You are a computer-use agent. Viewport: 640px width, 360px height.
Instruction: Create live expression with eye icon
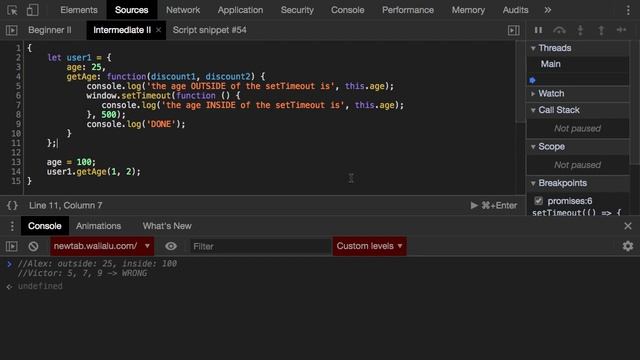pos(171,246)
